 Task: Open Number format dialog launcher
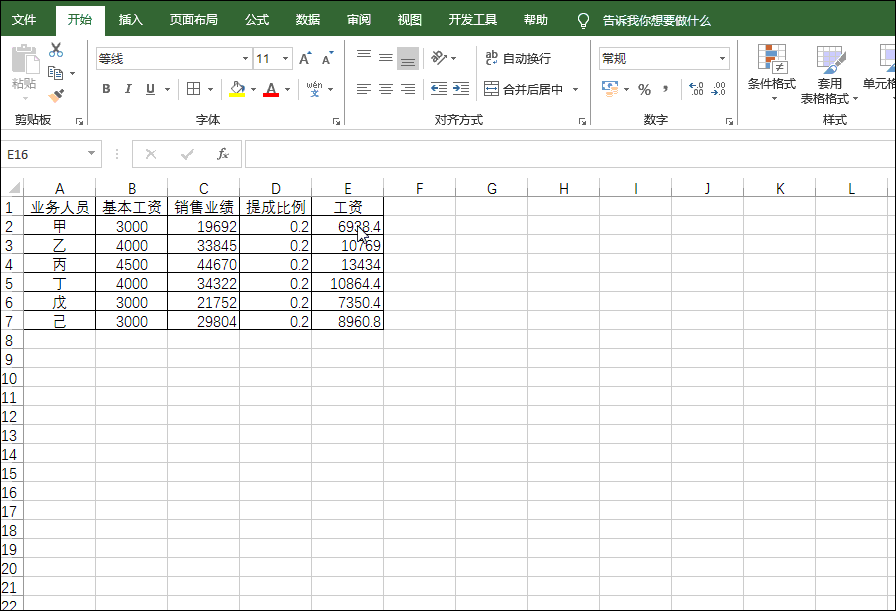[x=729, y=121]
